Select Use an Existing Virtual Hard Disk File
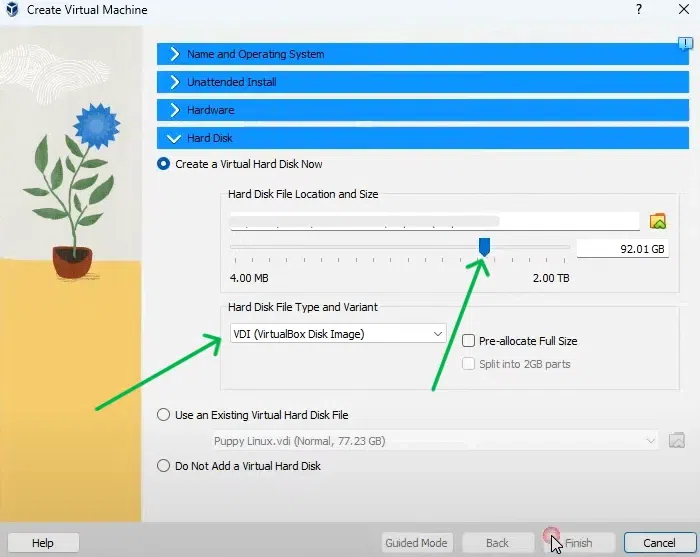This screenshot has height=557, width=700. (x=164, y=415)
